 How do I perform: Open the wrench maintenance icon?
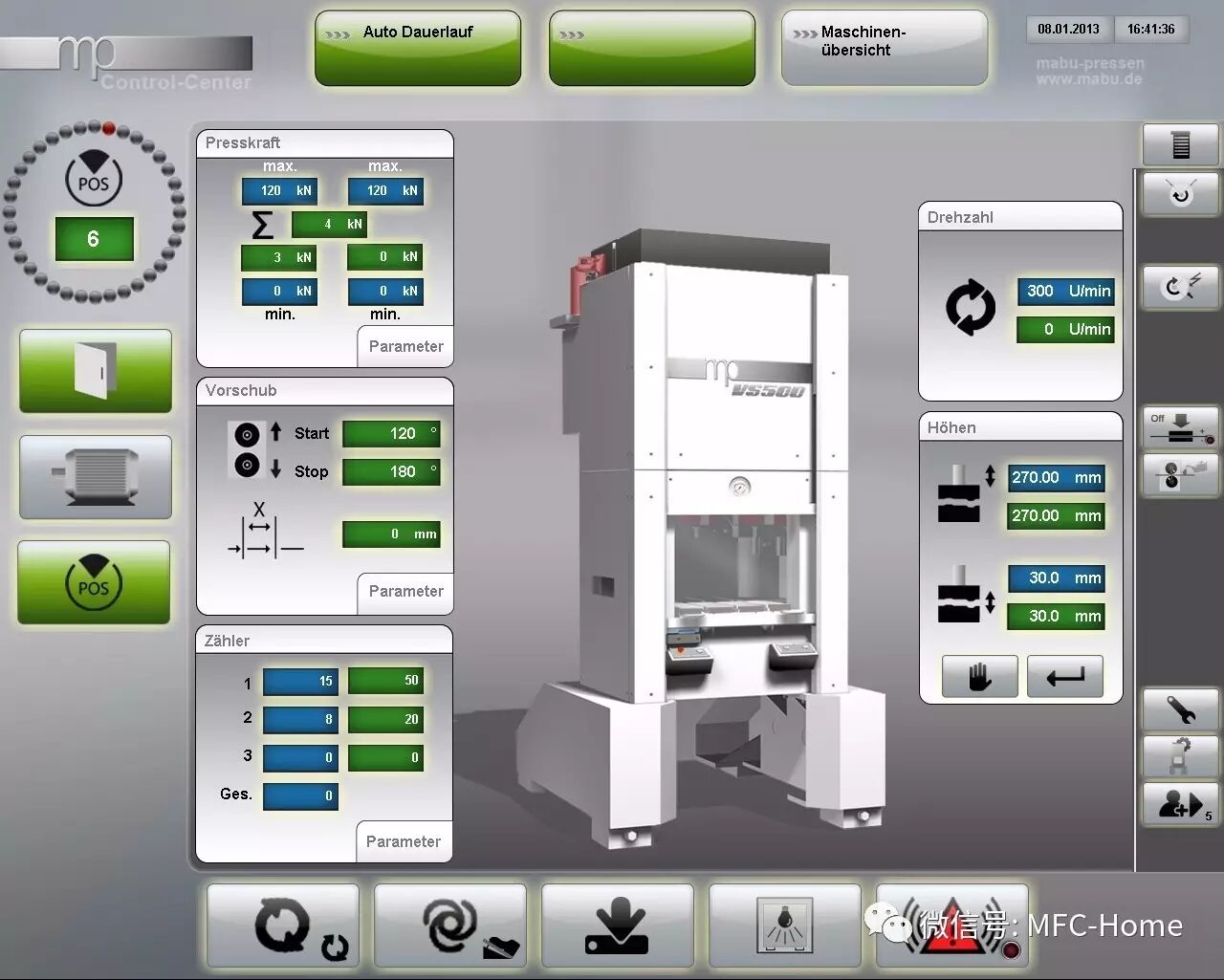point(1181,709)
